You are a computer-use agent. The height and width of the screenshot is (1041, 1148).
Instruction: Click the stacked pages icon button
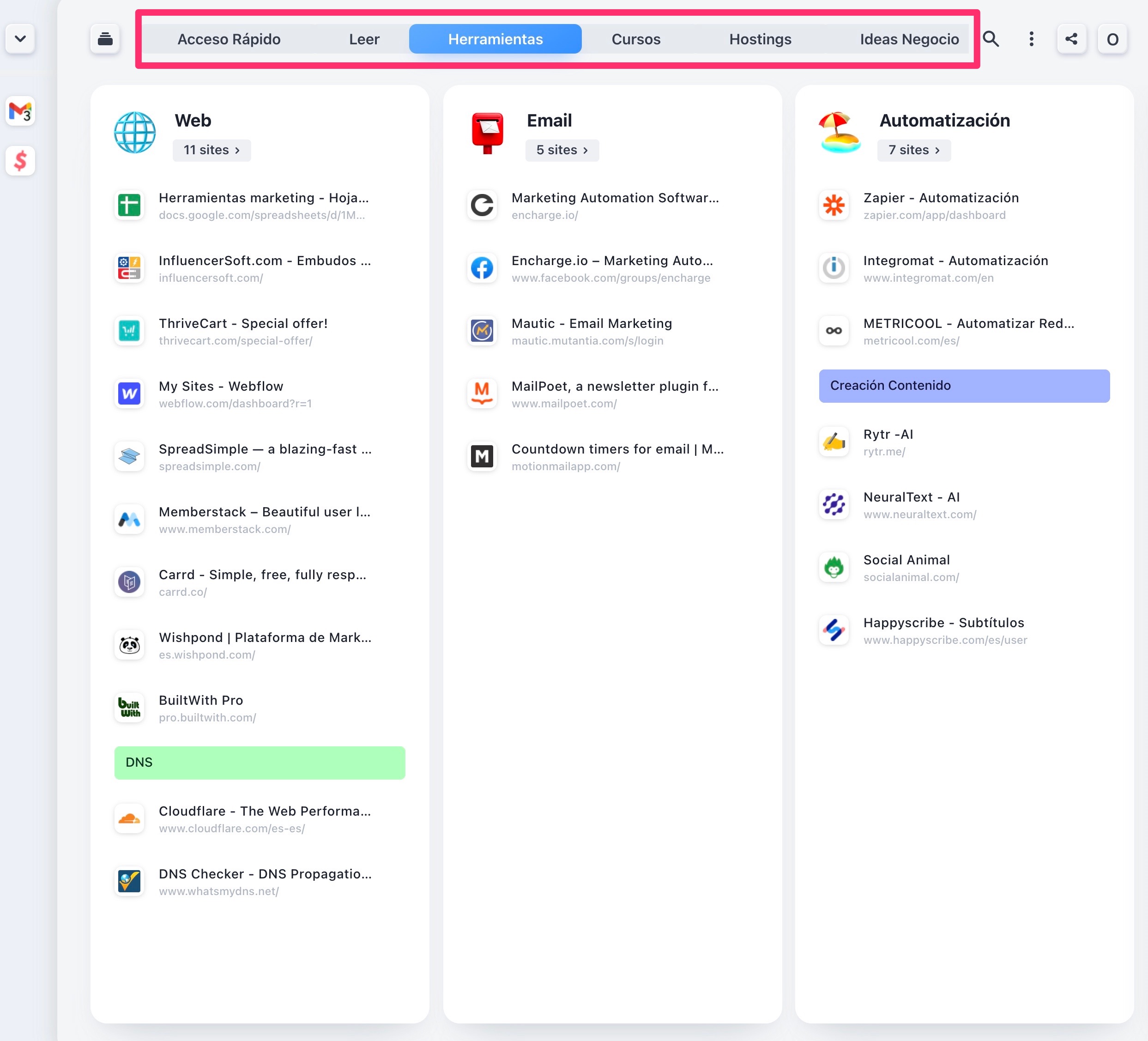coord(105,39)
